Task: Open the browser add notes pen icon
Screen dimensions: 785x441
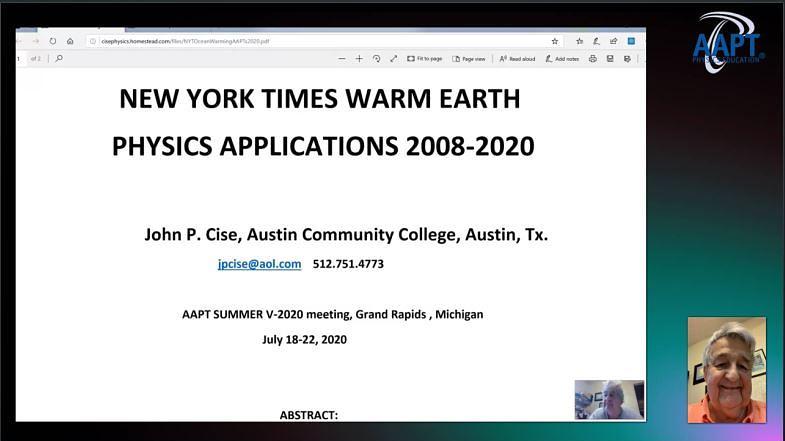Action: 596,41
